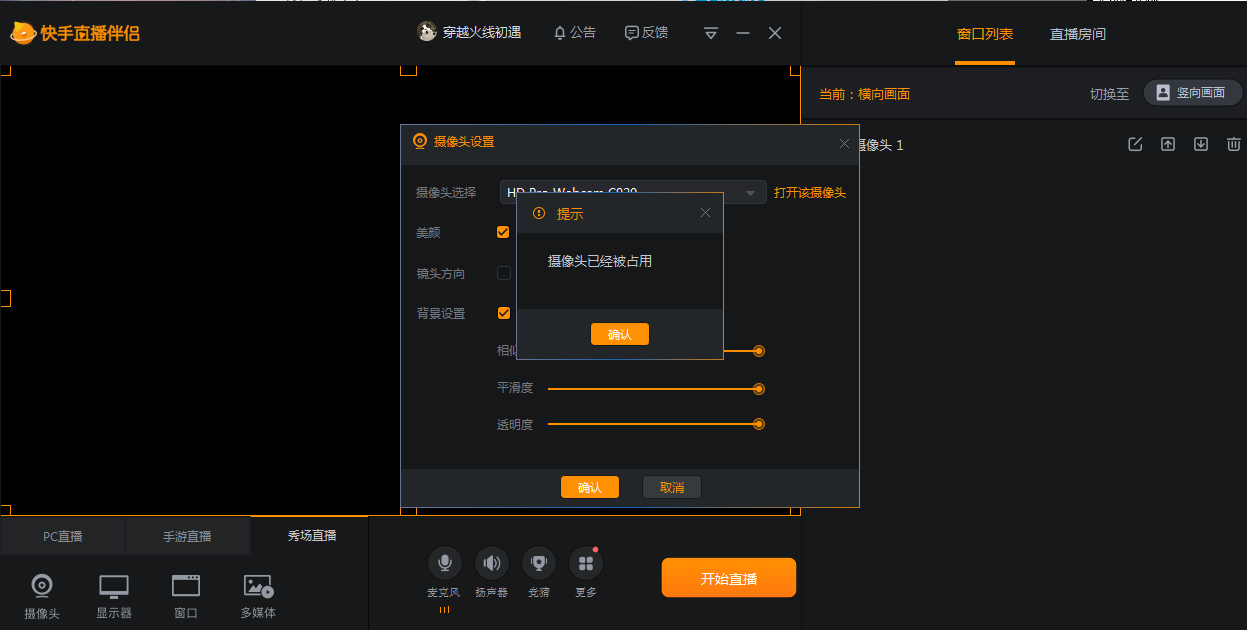1247x630 pixels.
Task: Click the 开始直播 button
Action: (729, 578)
